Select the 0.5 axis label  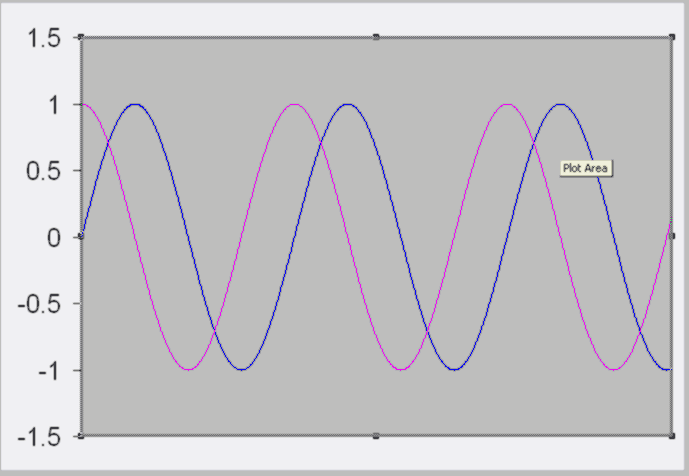pyautogui.click(x=44, y=171)
